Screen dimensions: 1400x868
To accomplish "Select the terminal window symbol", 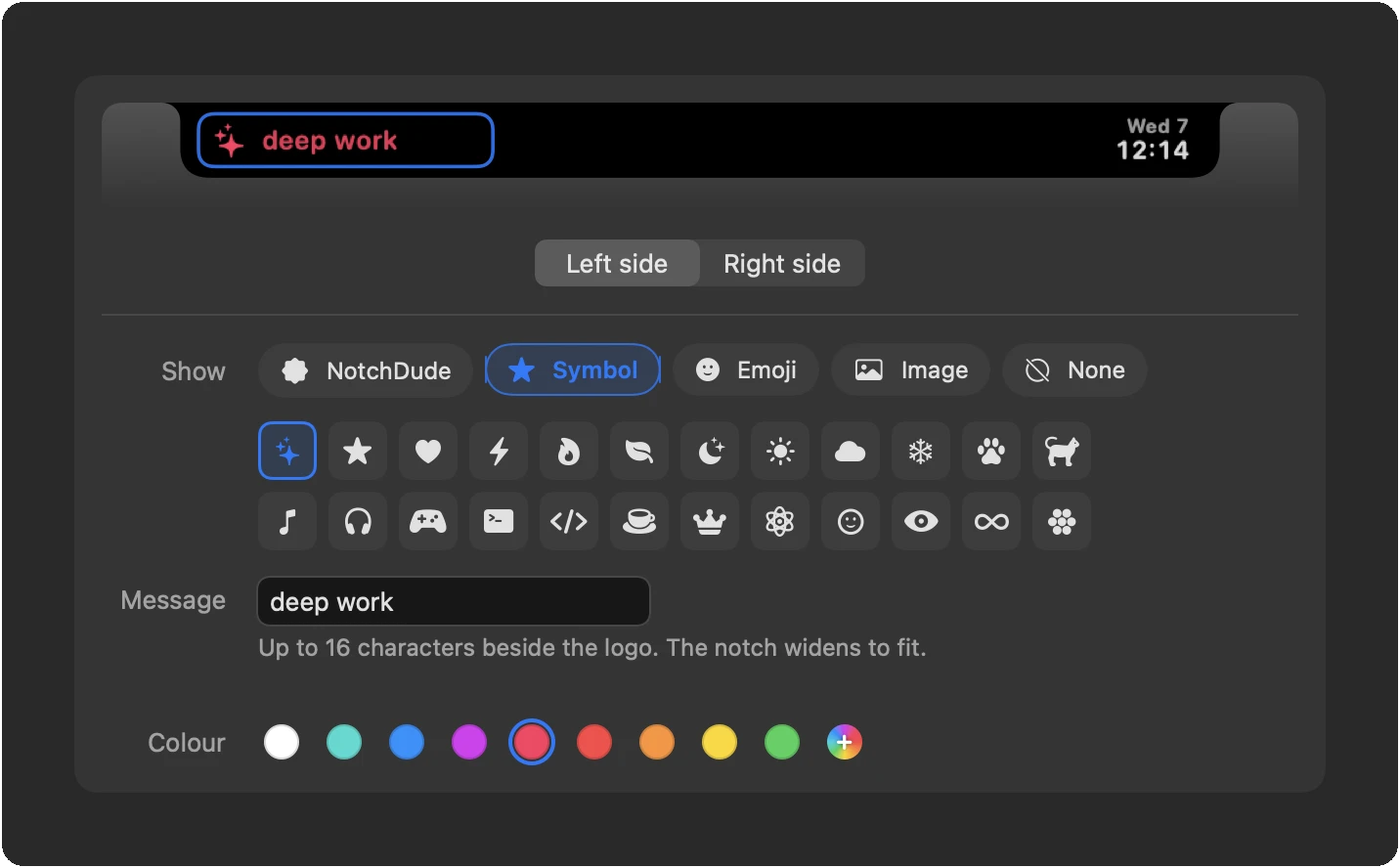I will [499, 521].
